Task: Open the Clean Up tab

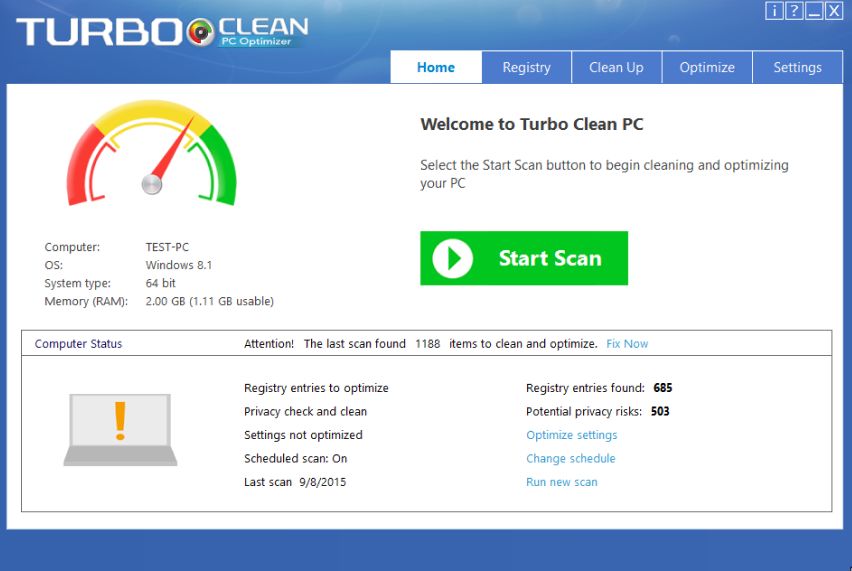Action: 616,67
